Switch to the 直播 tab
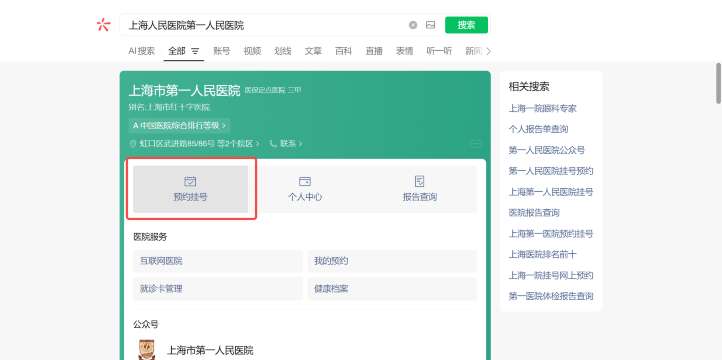The height and width of the screenshot is (360, 722). tap(374, 51)
